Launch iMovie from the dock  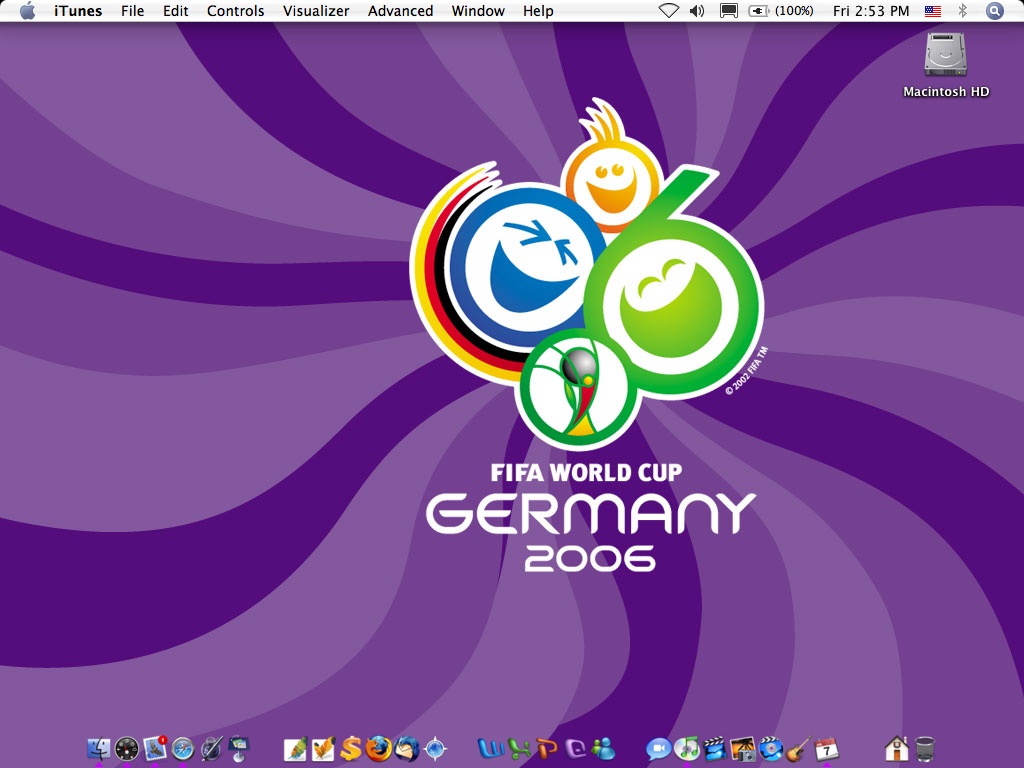(x=715, y=748)
